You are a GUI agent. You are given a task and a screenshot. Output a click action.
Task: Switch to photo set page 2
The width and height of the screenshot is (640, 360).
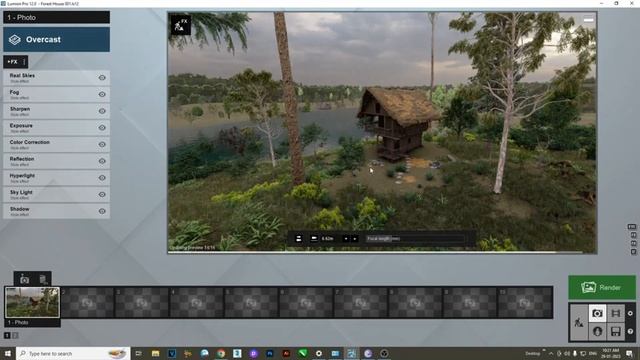[x=16, y=335]
